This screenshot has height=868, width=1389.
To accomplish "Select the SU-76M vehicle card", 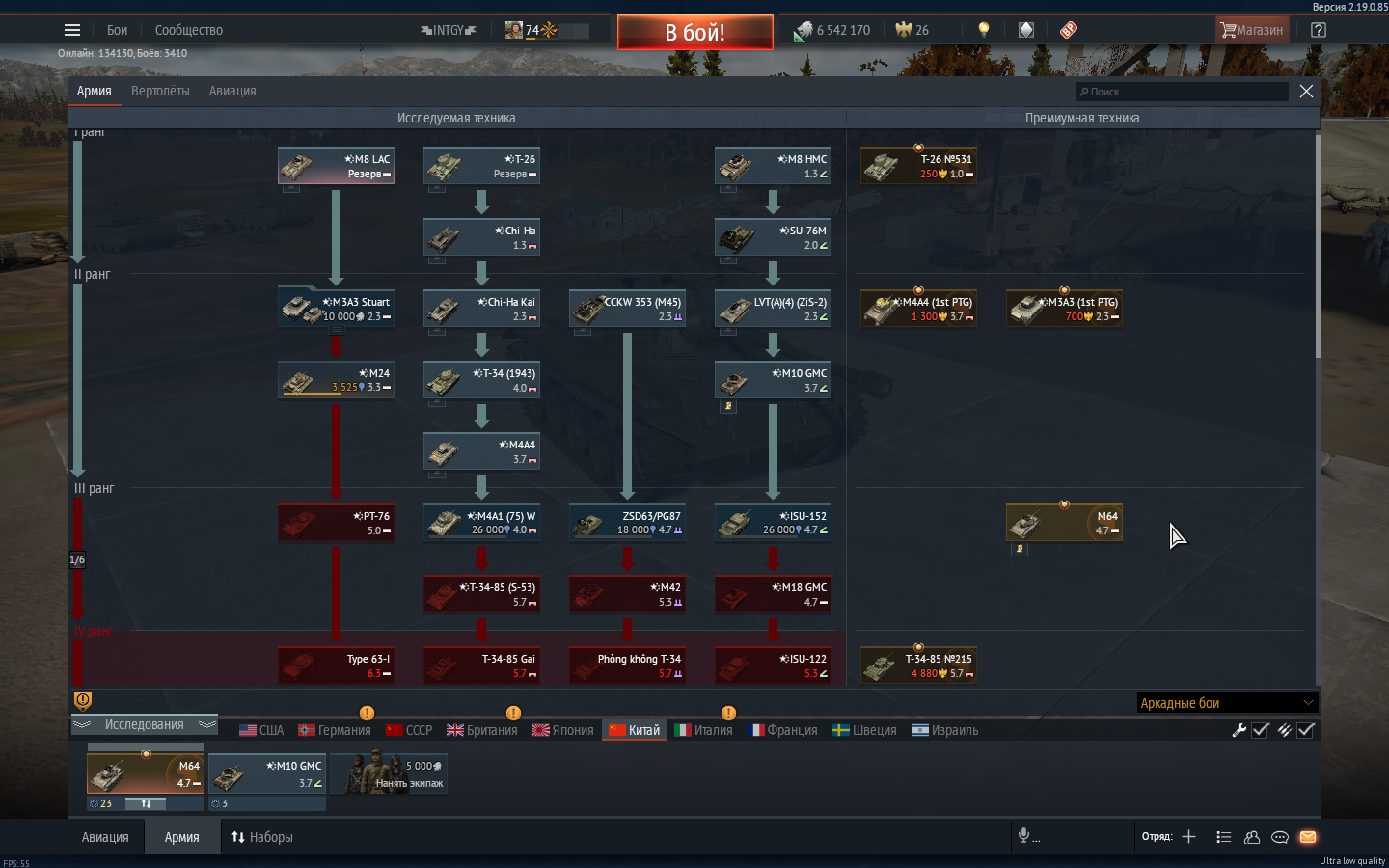I will (773, 237).
